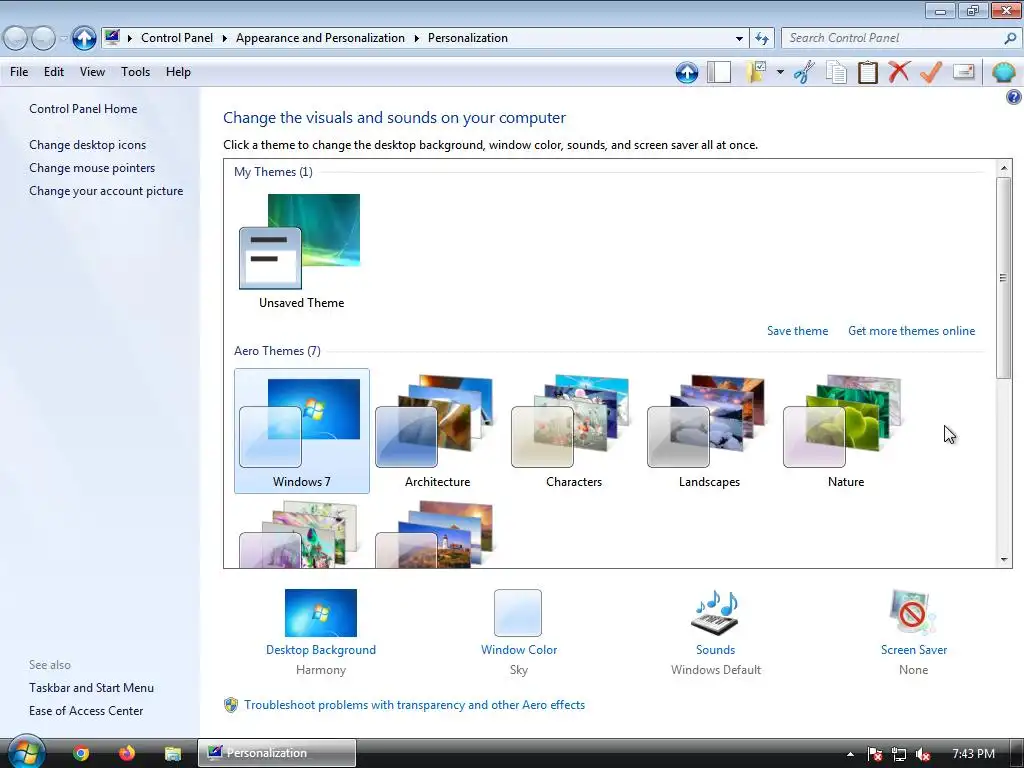Select the Landscapes theme
This screenshot has height=768, width=1024.
(x=709, y=431)
